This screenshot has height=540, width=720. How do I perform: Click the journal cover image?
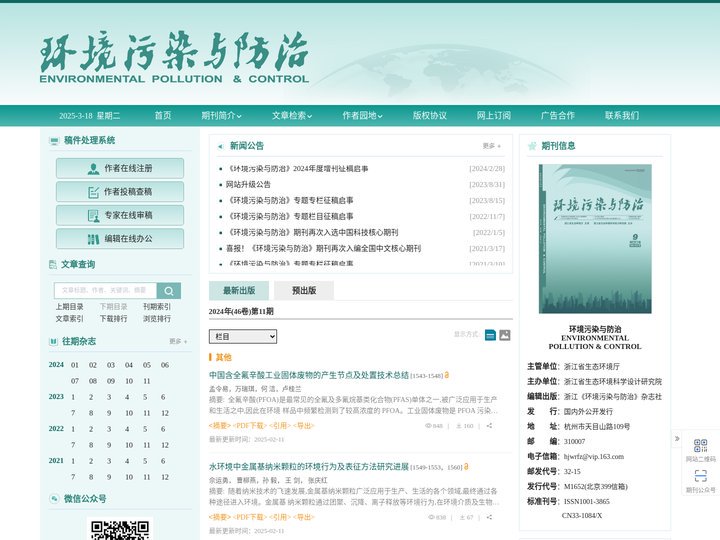[595, 239]
